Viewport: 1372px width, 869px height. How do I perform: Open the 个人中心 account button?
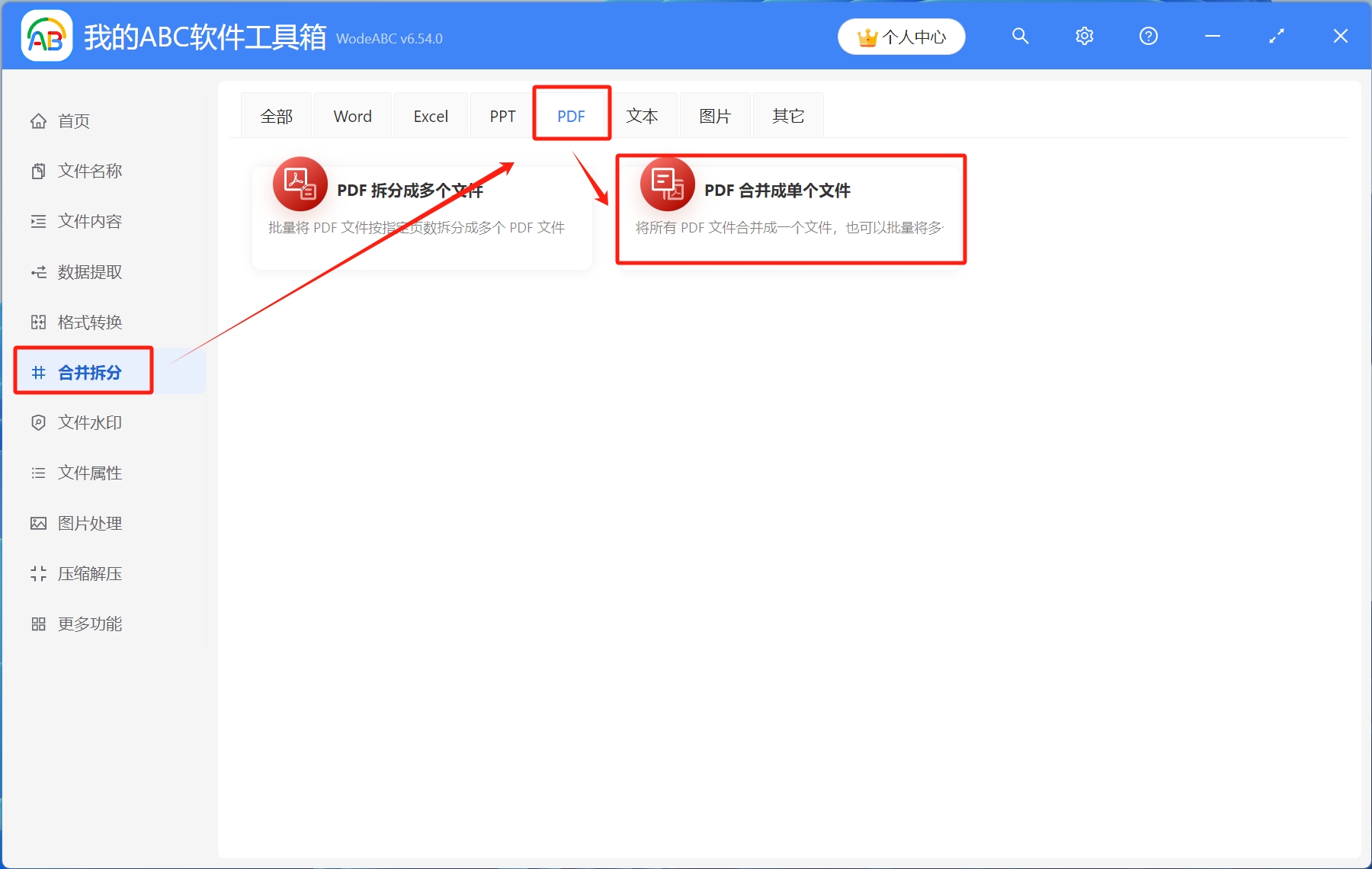point(901,36)
